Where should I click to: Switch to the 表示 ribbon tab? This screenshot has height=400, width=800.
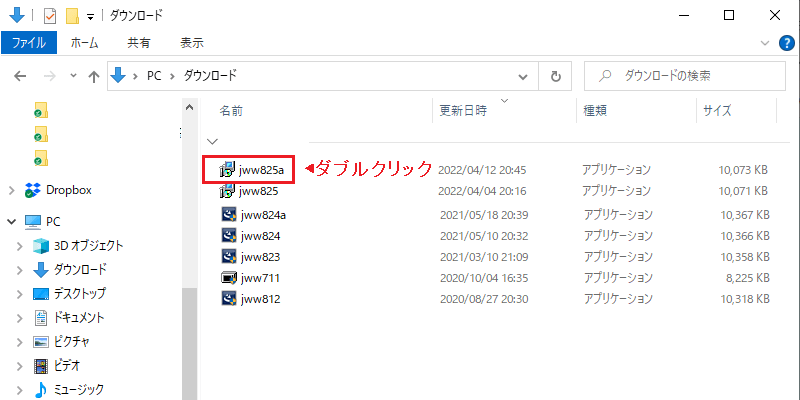coord(192,43)
